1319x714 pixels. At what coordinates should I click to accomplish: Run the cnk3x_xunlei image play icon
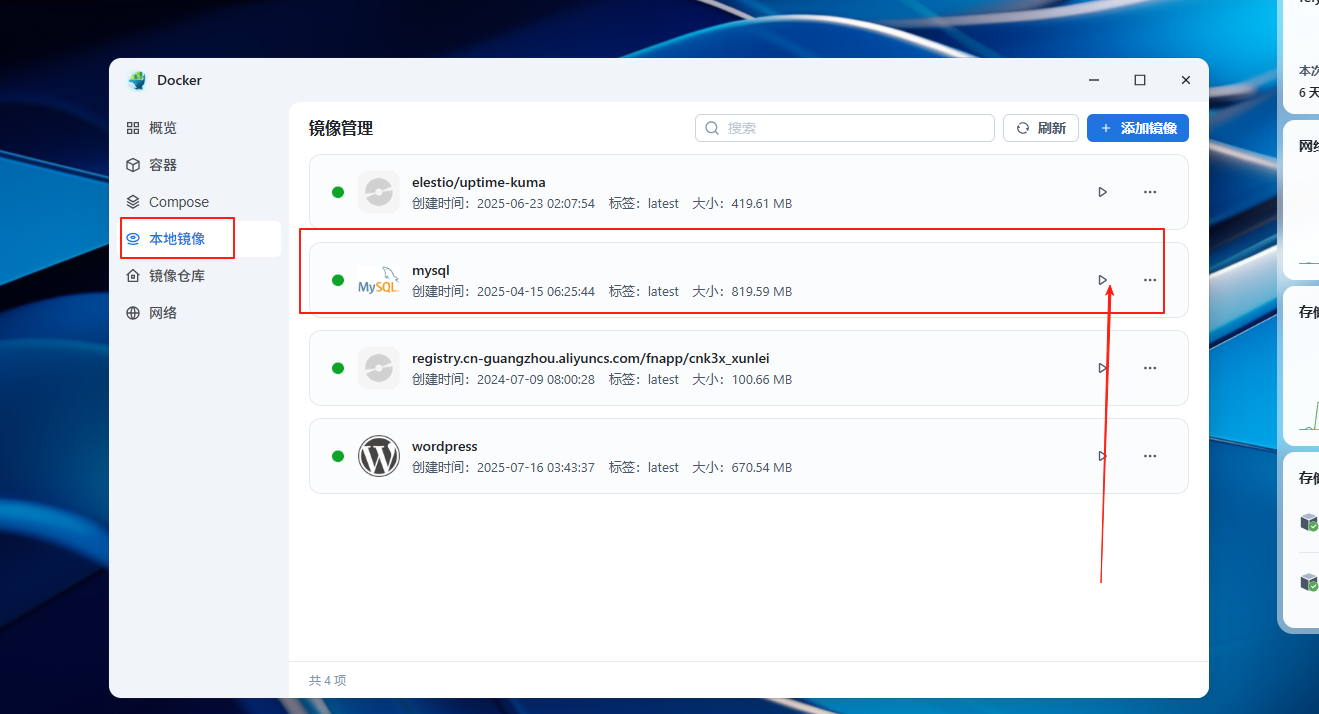[x=1102, y=368]
